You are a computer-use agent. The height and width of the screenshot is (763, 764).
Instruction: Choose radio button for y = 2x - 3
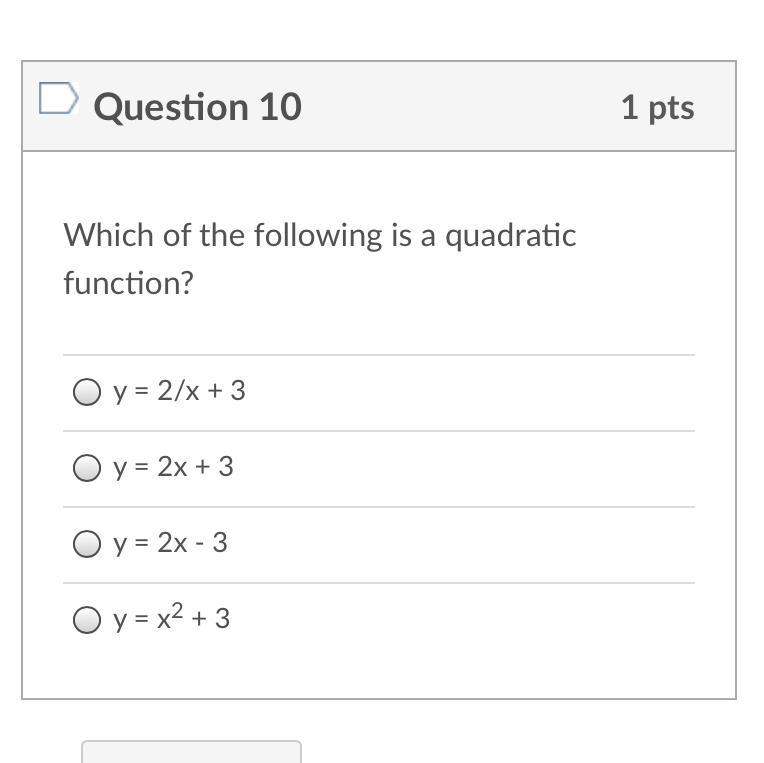point(87,544)
